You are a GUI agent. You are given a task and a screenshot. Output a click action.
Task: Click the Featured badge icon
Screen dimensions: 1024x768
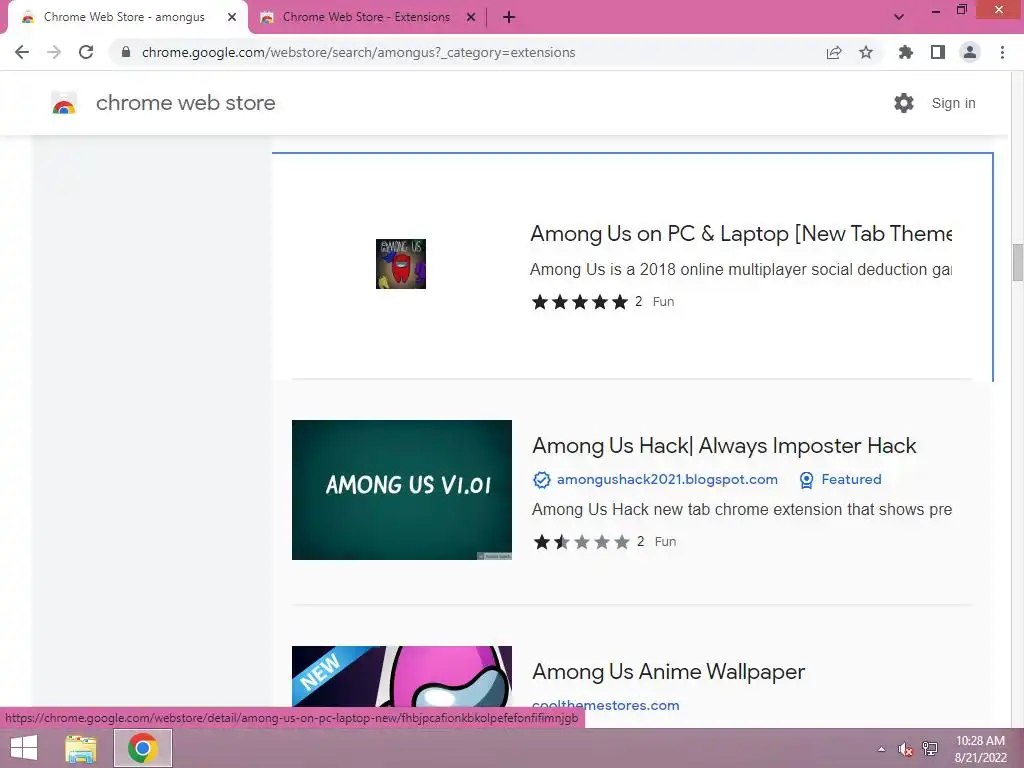[x=807, y=480]
